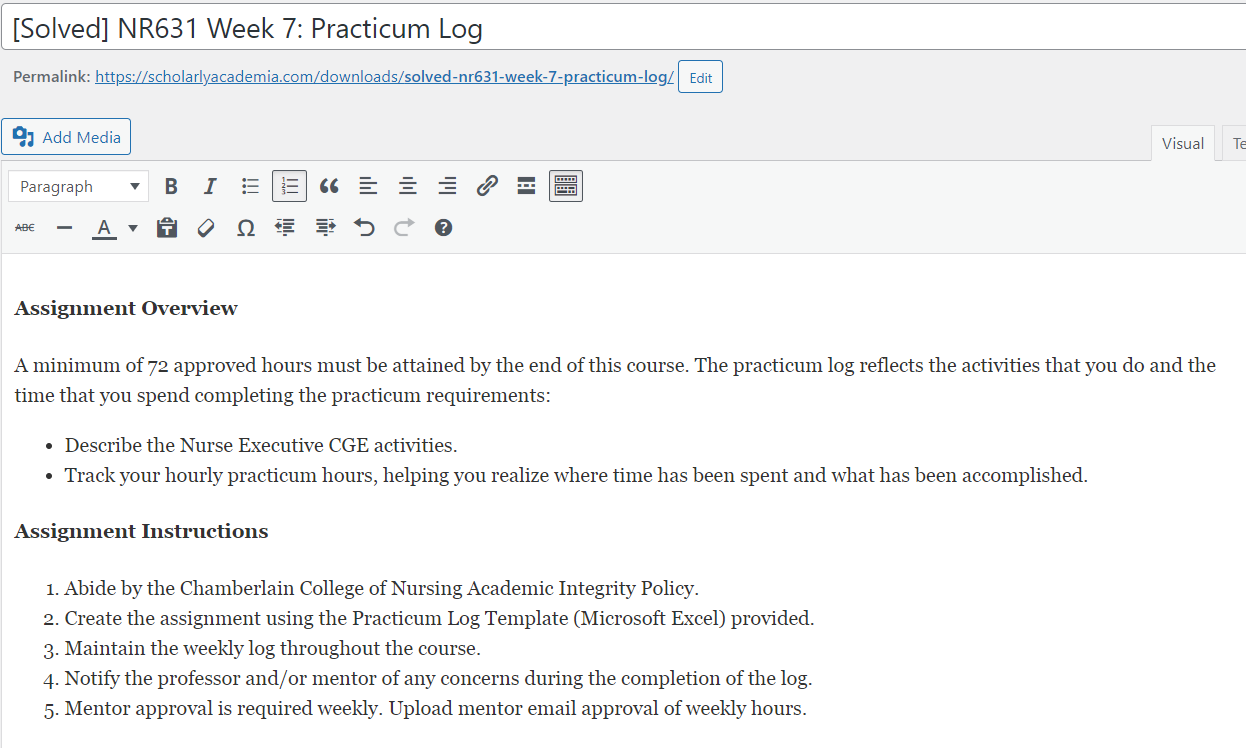Click Paste as text icon
This screenshot has height=748, width=1246.
tap(167, 228)
